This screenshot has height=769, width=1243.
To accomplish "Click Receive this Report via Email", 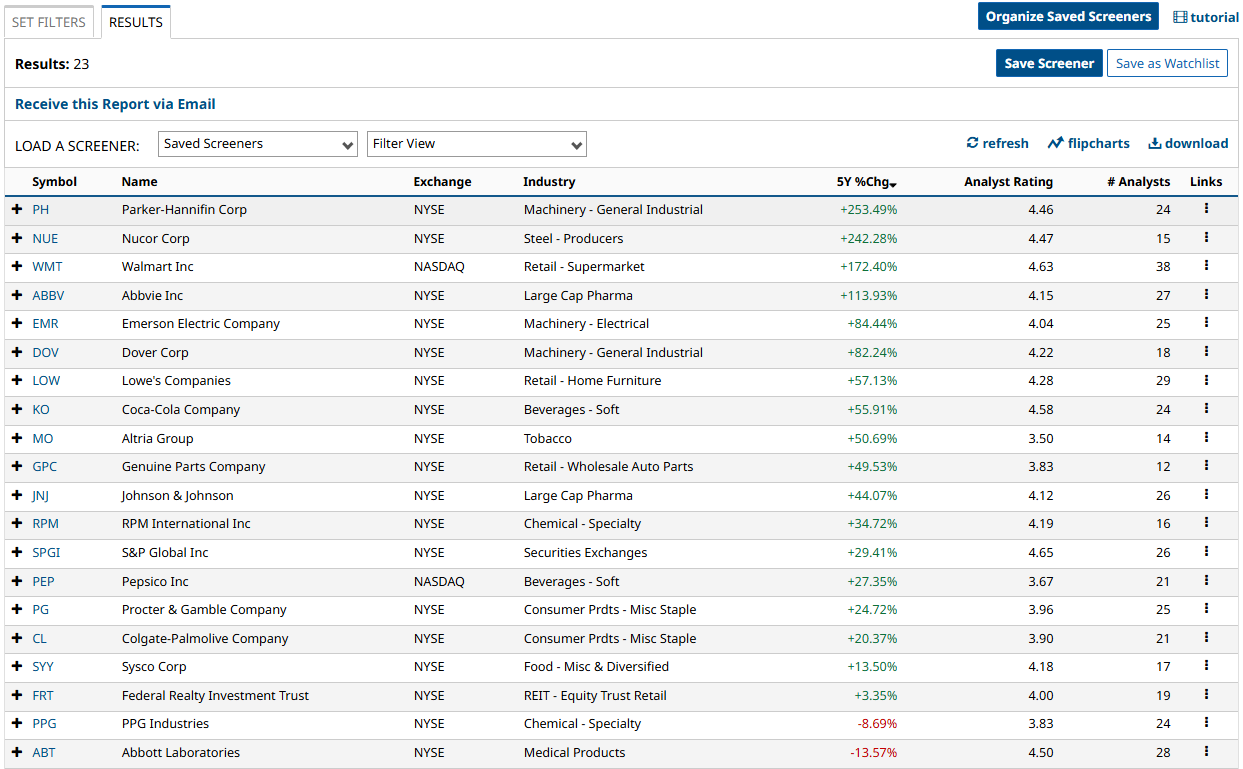I will [x=115, y=104].
